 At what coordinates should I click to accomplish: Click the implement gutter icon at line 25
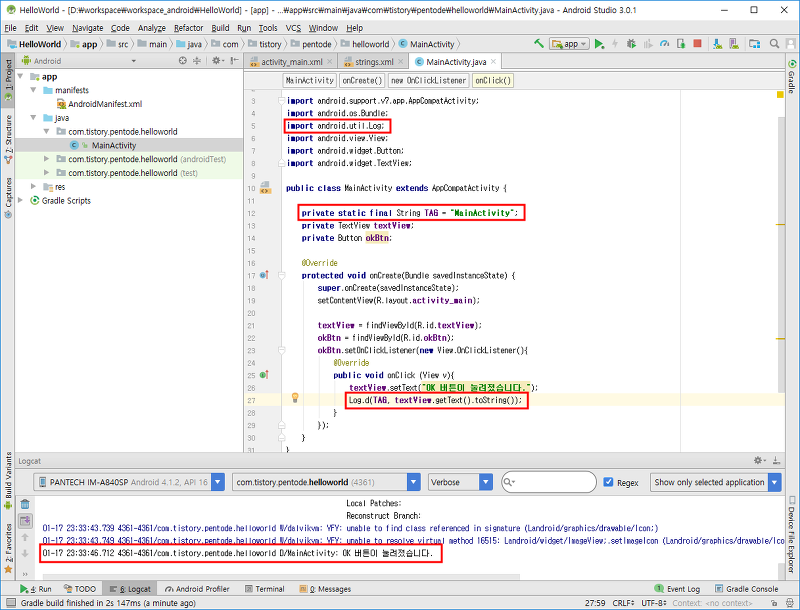(264, 375)
